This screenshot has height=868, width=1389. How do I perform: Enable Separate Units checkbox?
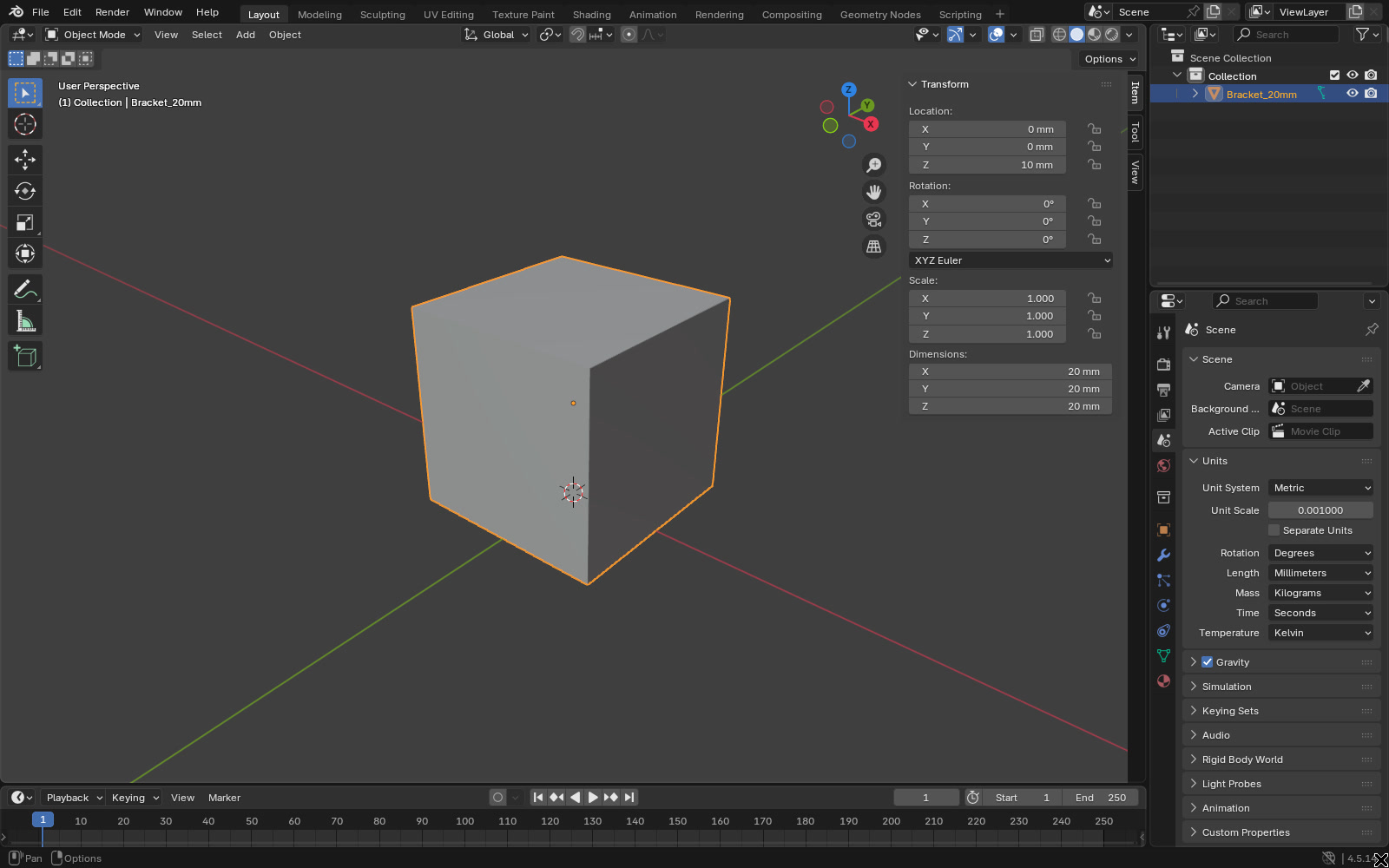[x=1274, y=530]
